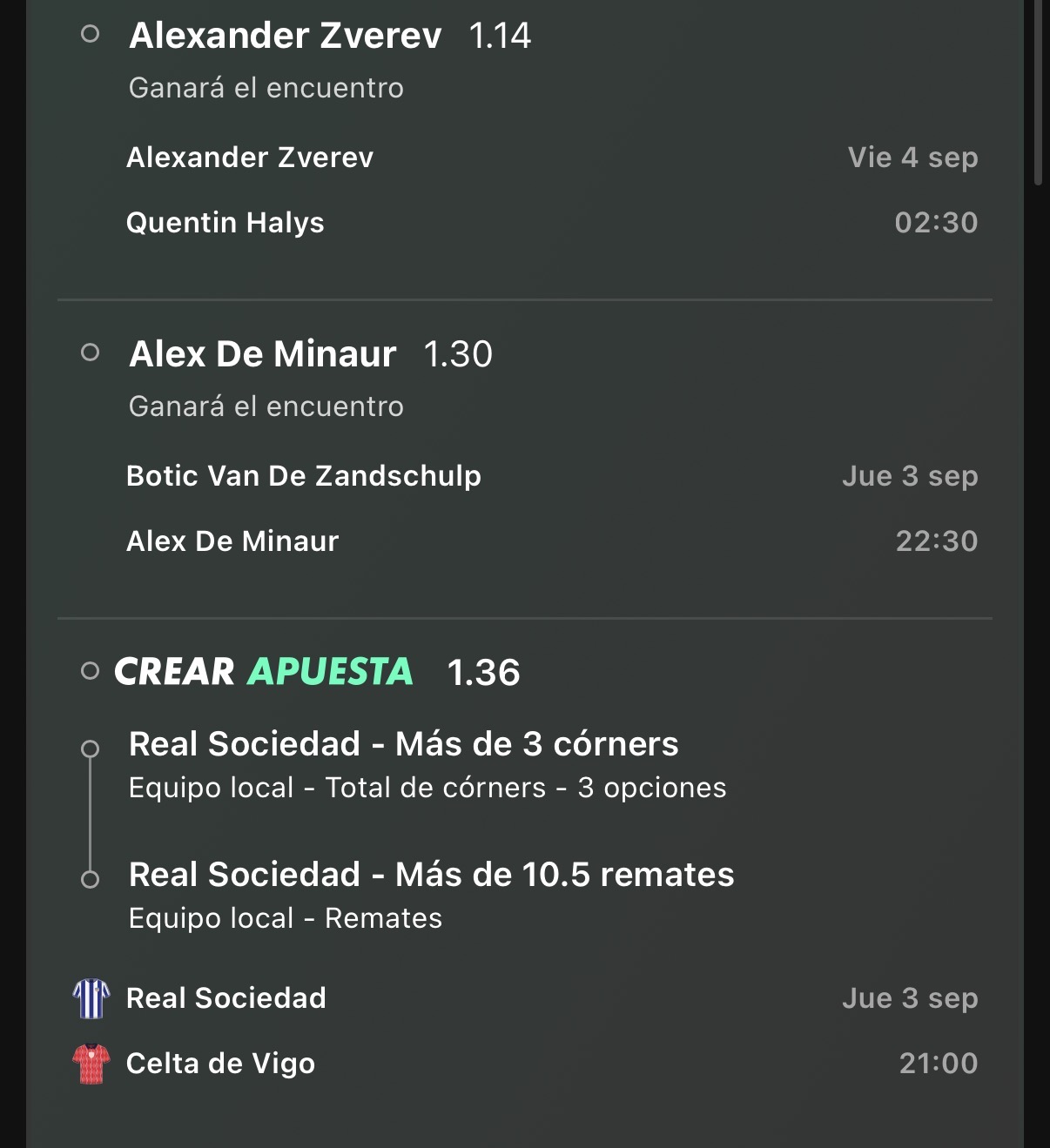1050x1148 pixels.
Task: Click the Celta de Vigo red jersey icon
Action: [91, 1064]
